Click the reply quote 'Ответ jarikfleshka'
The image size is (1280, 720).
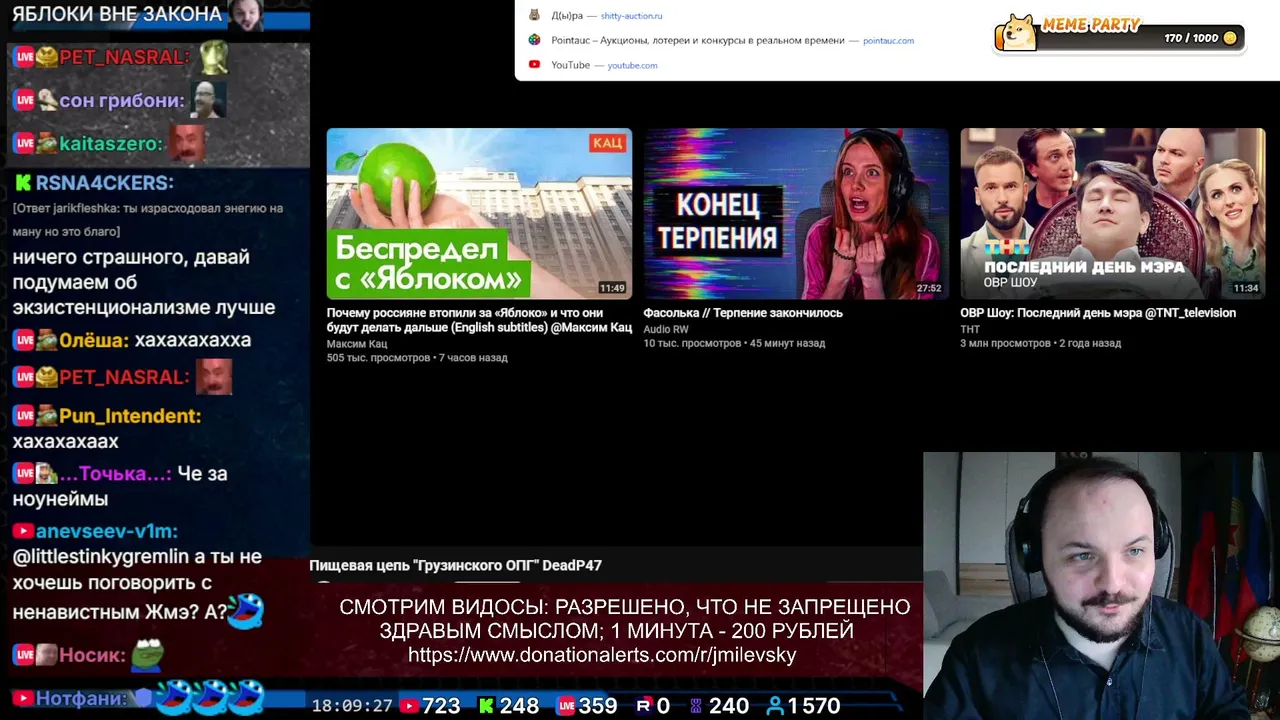(x=148, y=220)
